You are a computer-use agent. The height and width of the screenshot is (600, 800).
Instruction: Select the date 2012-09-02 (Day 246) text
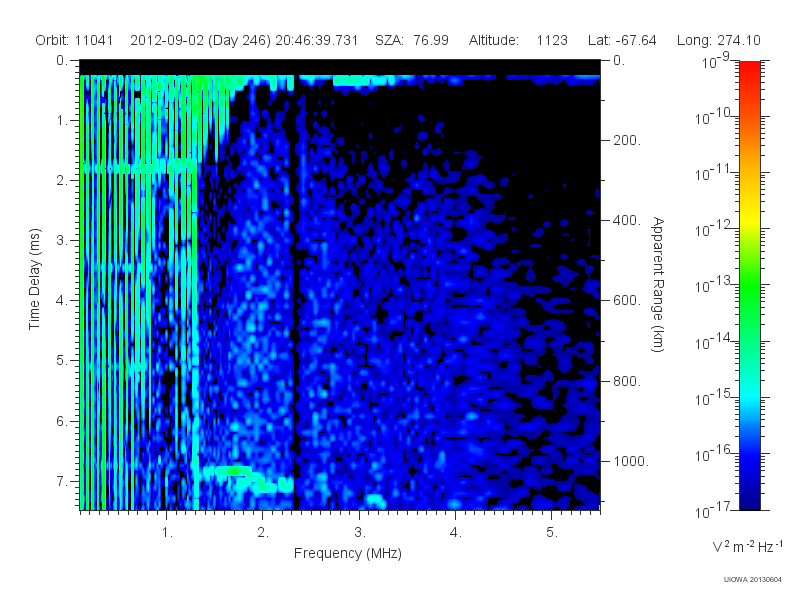point(201,40)
